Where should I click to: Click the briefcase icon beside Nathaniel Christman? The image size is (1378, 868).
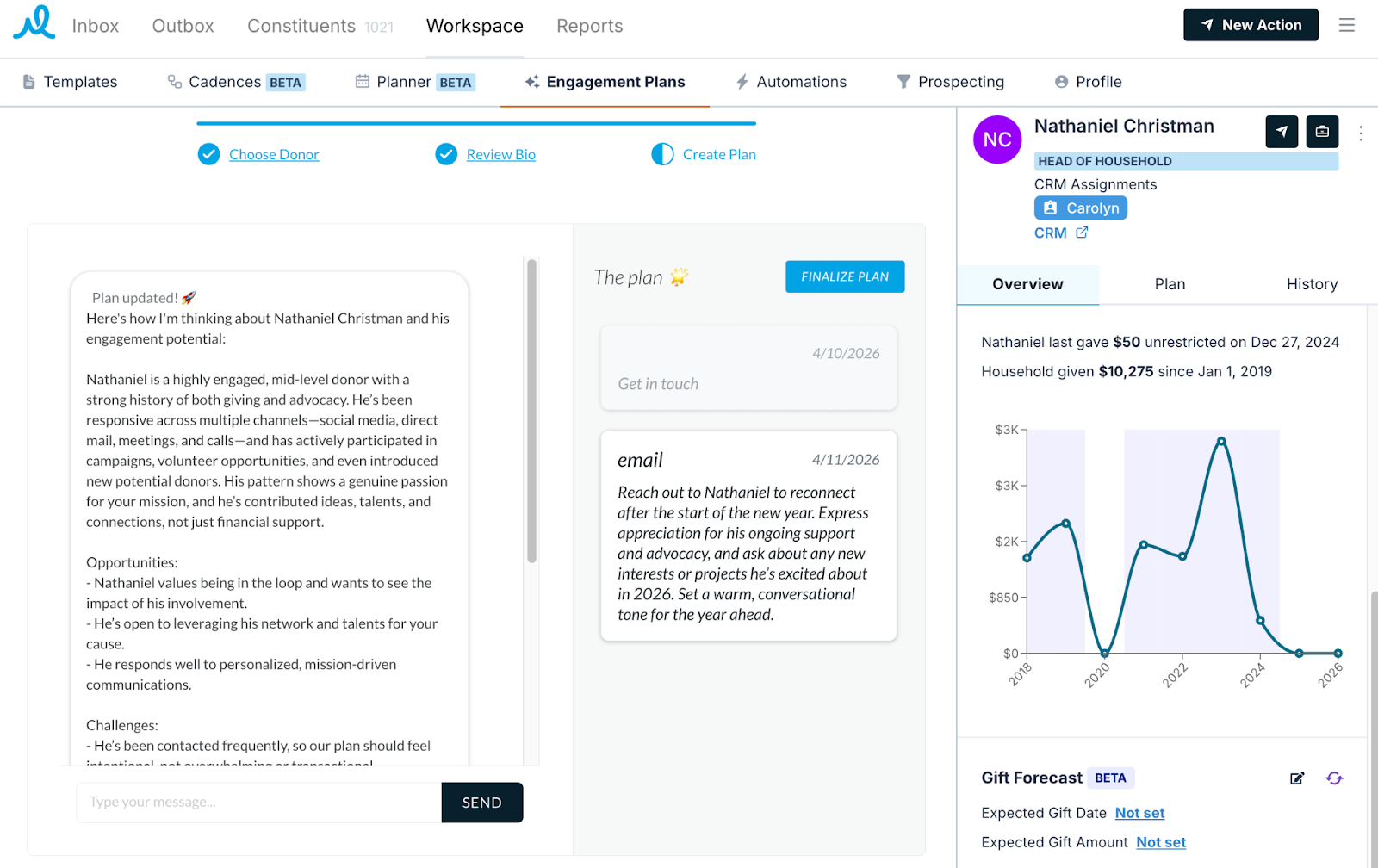[1322, 132]
